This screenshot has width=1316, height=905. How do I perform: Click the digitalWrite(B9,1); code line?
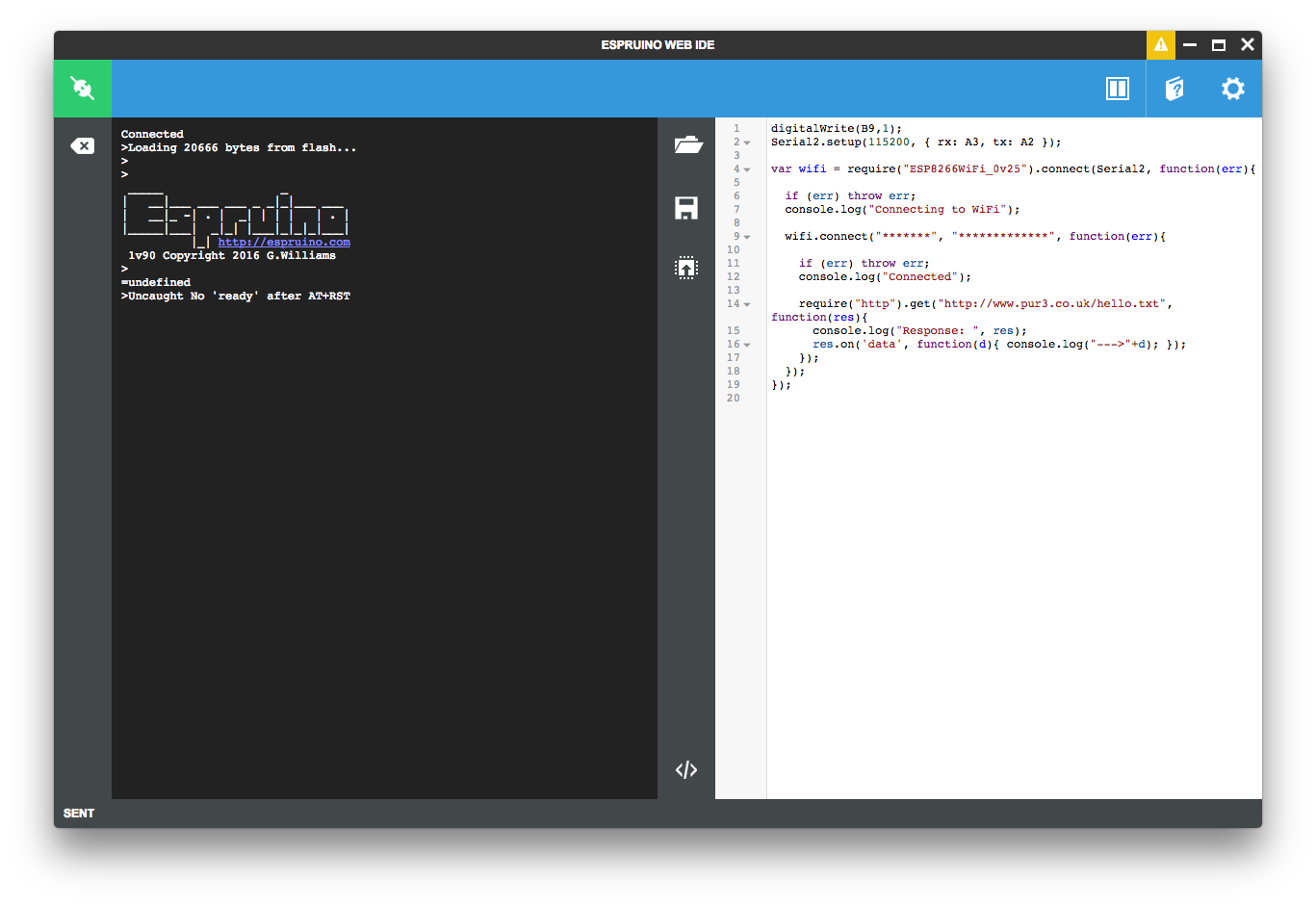coord(837,128)
